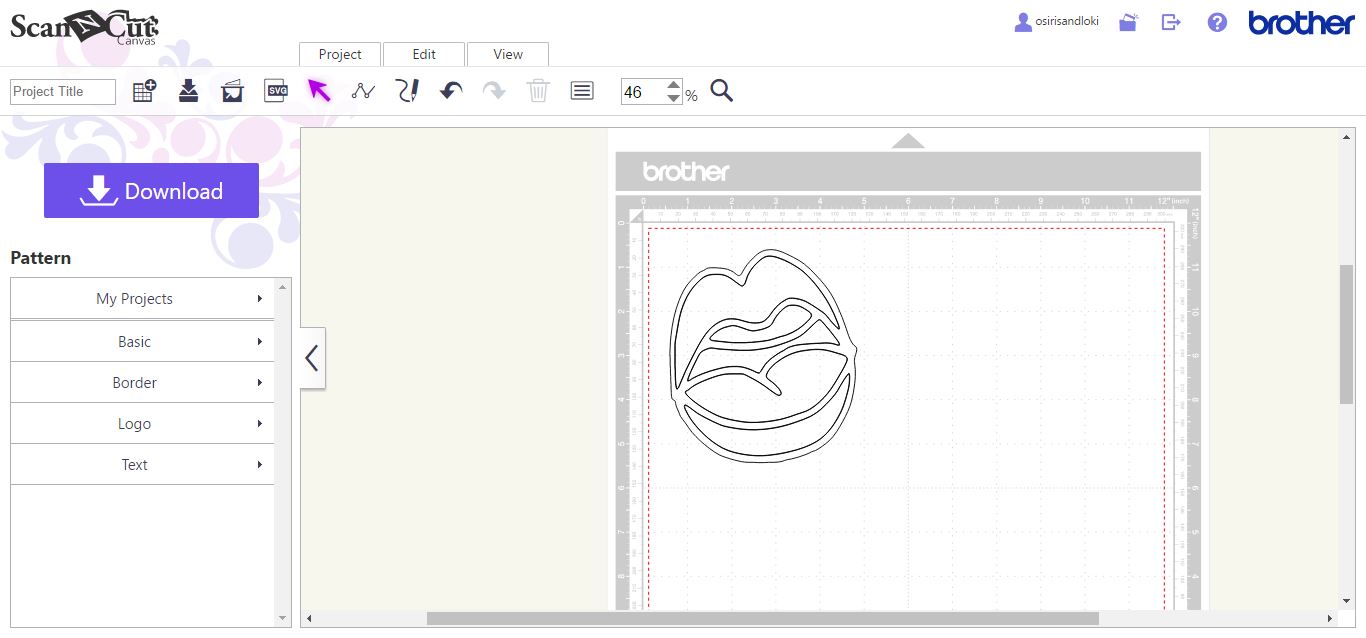Increase zoom using the percentage stepper arrow
The width and height of the screenshot is (1366, 638).
click(x=676, y=85)
